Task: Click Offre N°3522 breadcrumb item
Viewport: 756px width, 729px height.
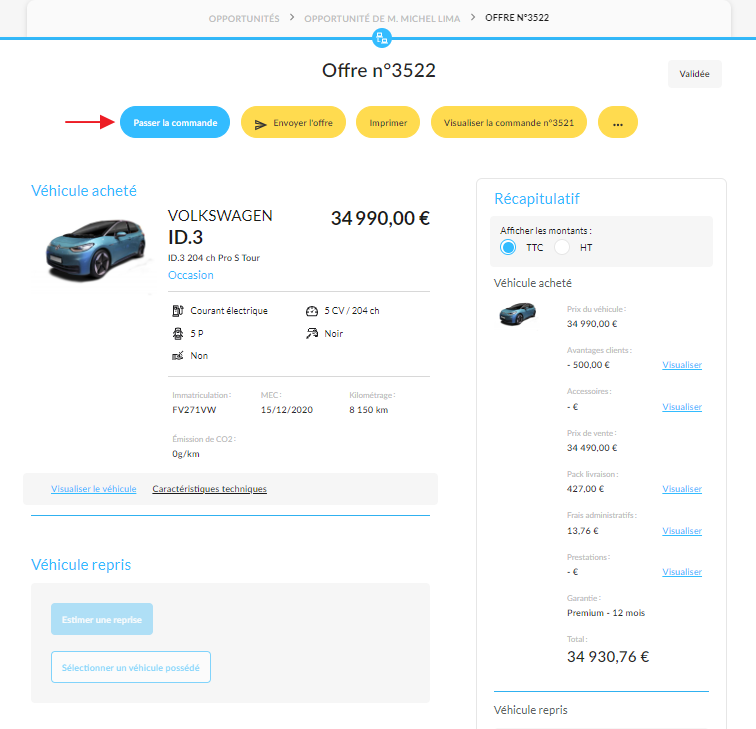Action: [517, 18]
